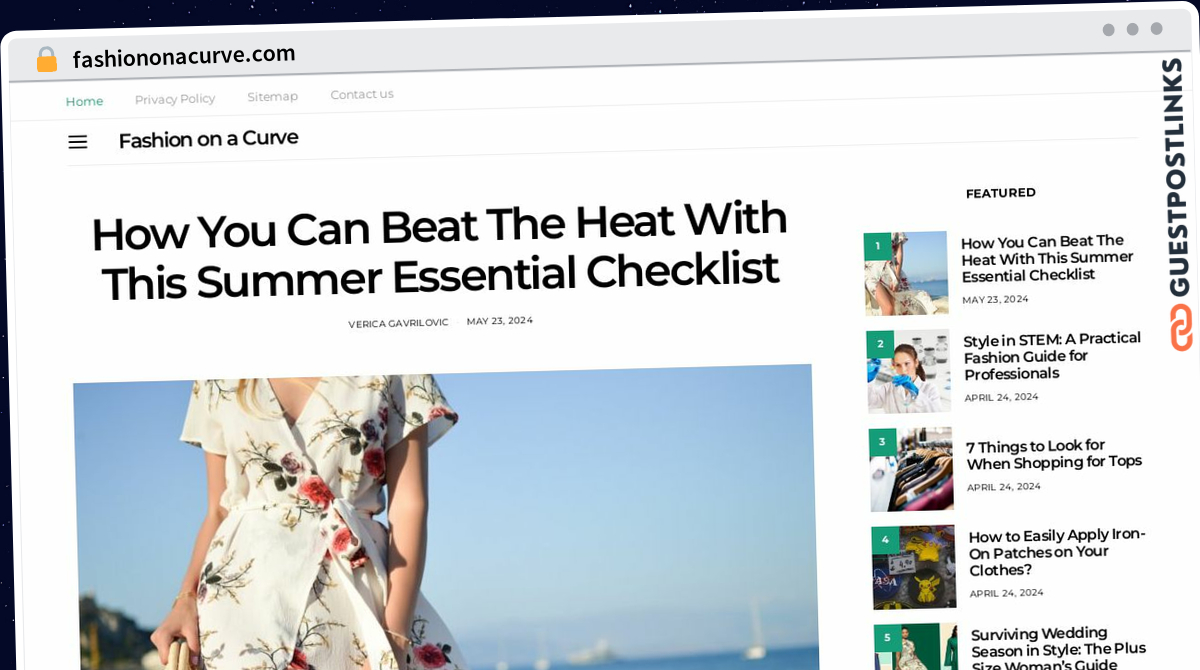Viewport: 1200px width, 670px height.
Task: Click the number 3 badge on Tops post
Action: tap(882, 441)
